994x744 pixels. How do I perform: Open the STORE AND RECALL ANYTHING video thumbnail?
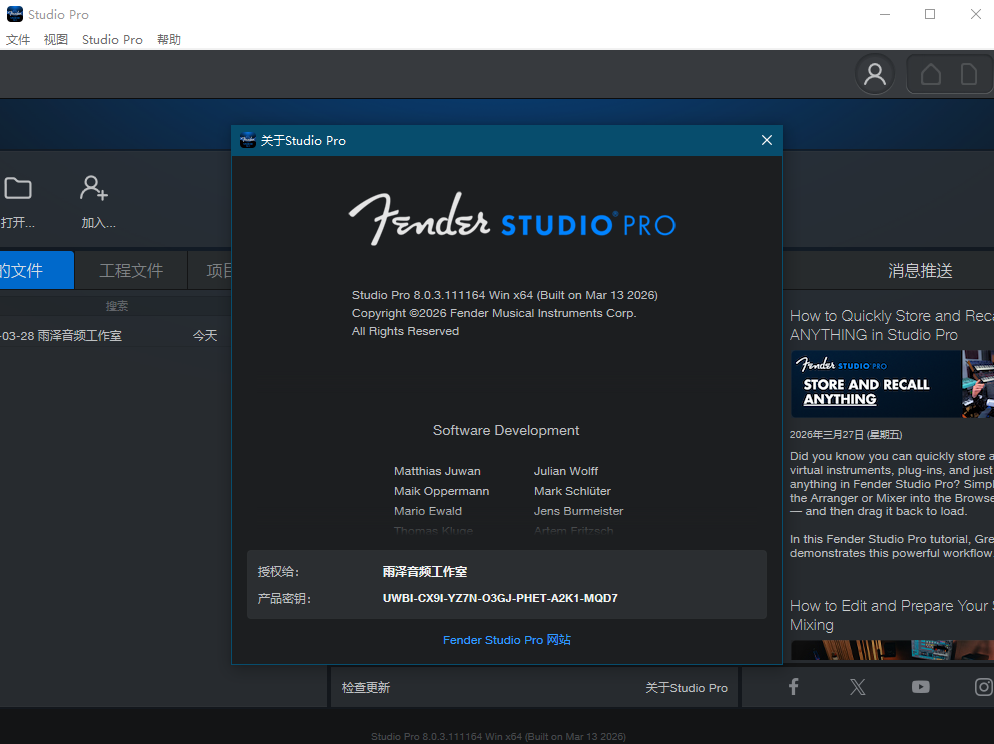point(890,384)
